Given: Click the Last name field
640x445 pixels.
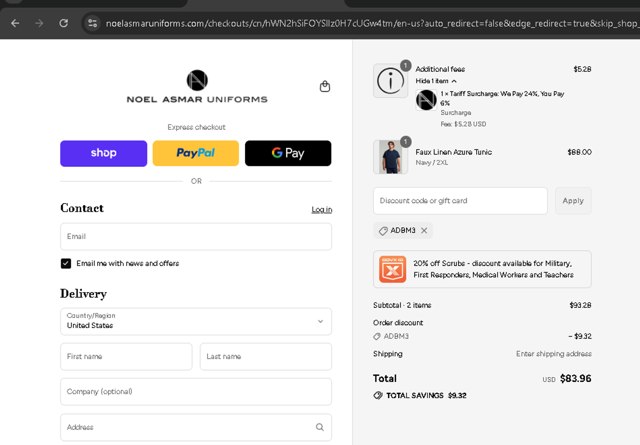Looking at the screenshot, I should tap(266, 356).
